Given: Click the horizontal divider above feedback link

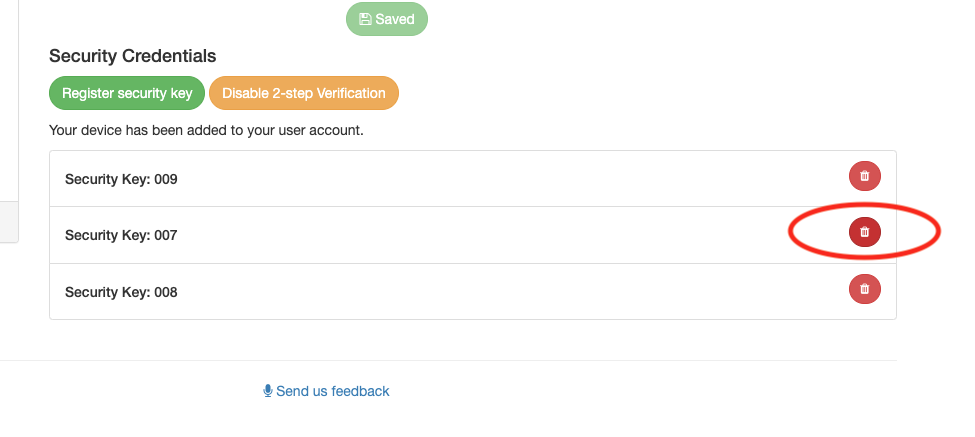Looking at the screenshot, I should (448, 360).
